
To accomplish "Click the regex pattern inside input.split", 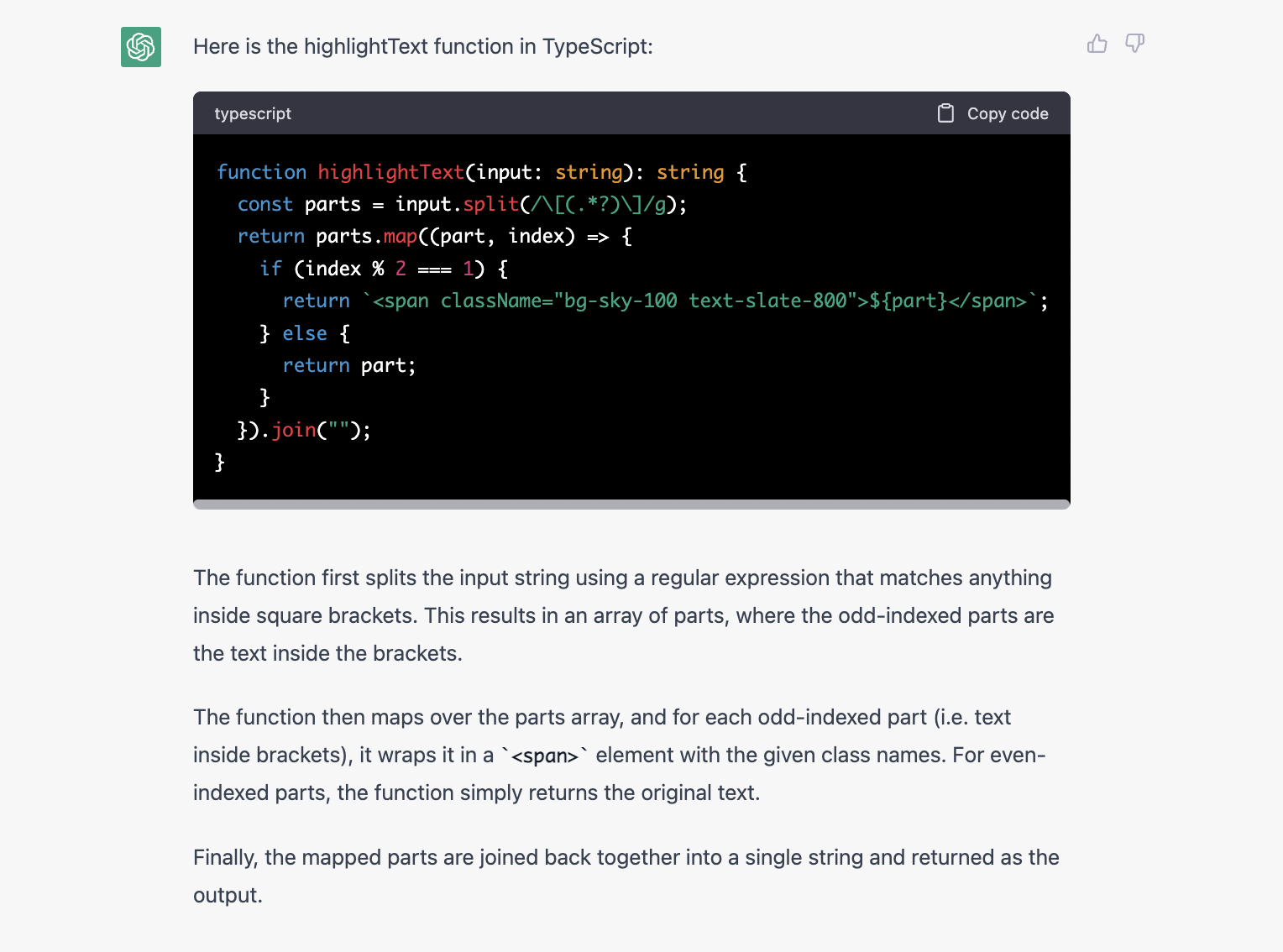I will coord(596,203).
